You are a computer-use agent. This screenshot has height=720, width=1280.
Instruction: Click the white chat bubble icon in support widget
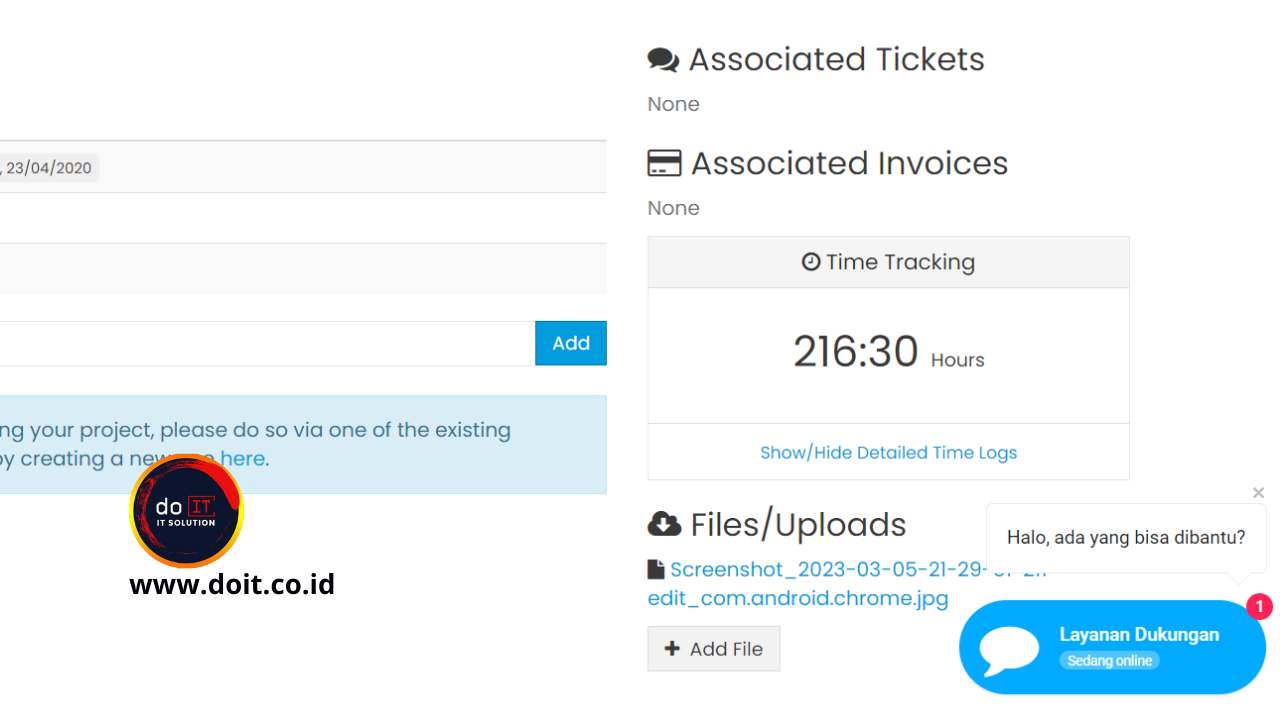click(1008, 649)
